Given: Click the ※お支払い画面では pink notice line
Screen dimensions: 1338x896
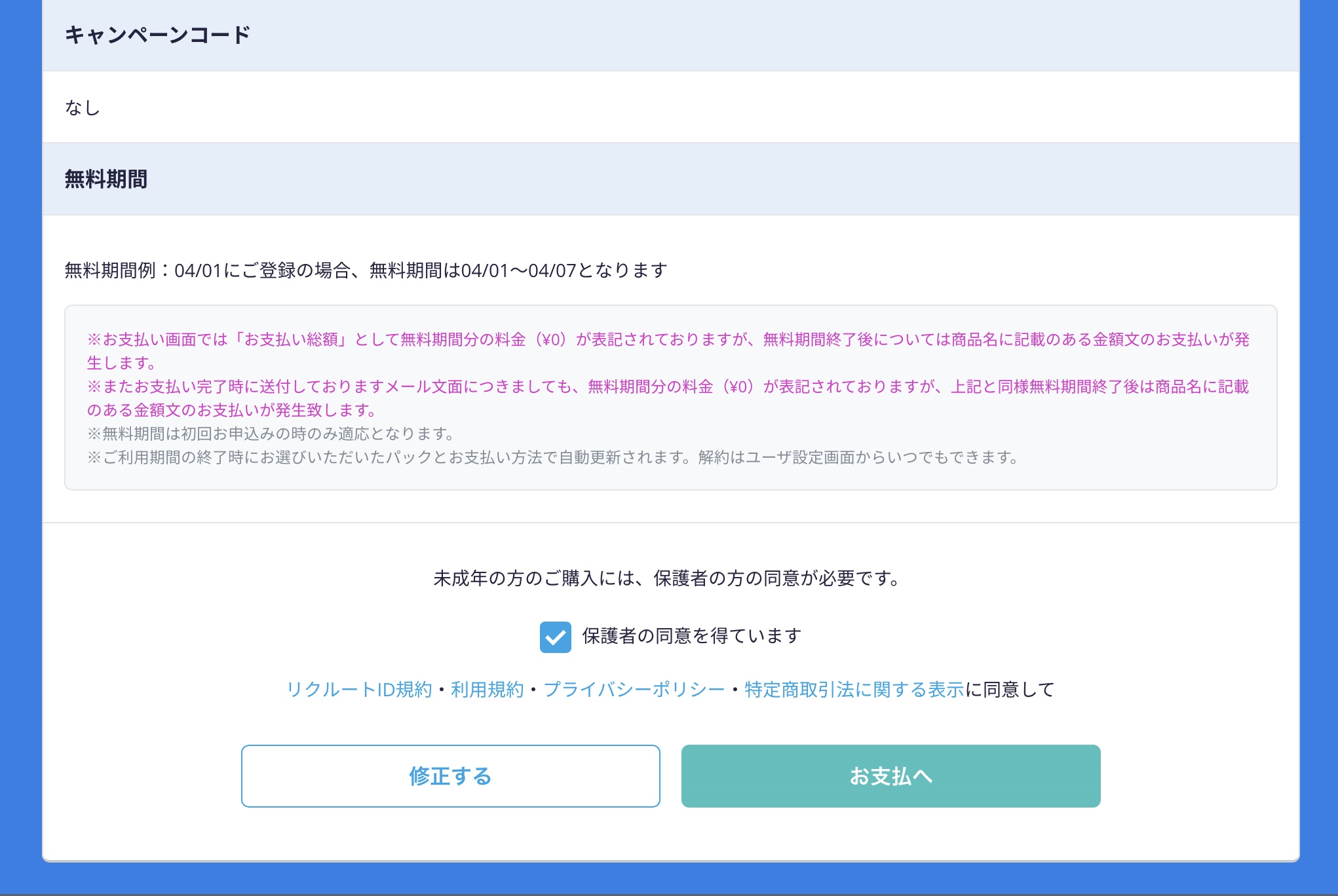Looking at the screenshot, I should (x=668, y=351).
